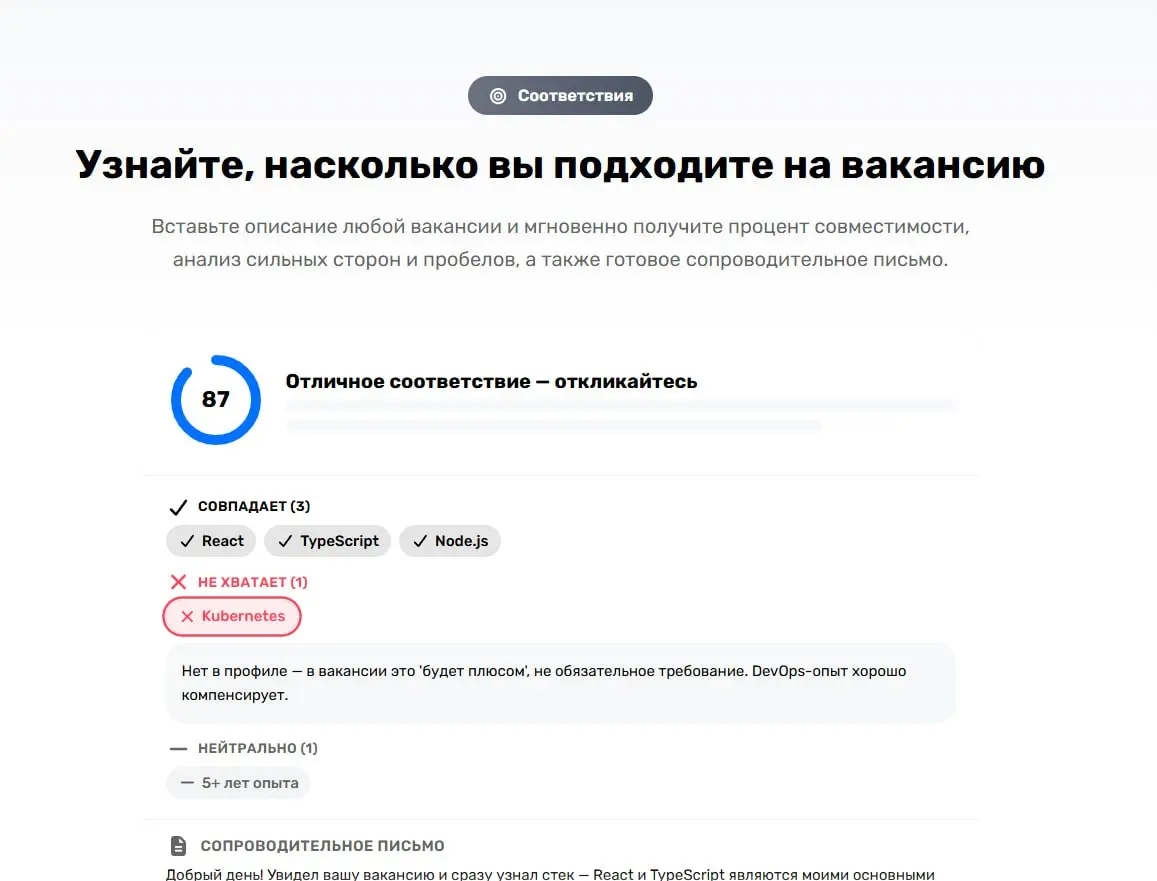Click the heading Отличное соответствие — откликайтесь

(x=491, y=381)
